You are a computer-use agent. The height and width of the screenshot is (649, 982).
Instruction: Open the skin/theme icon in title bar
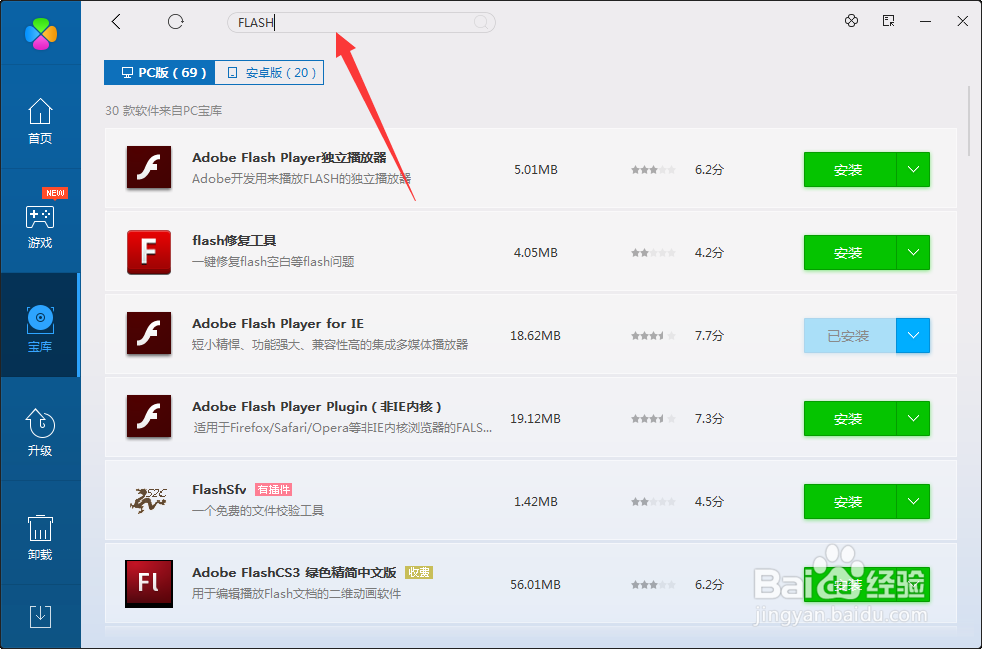click(851, 21)
